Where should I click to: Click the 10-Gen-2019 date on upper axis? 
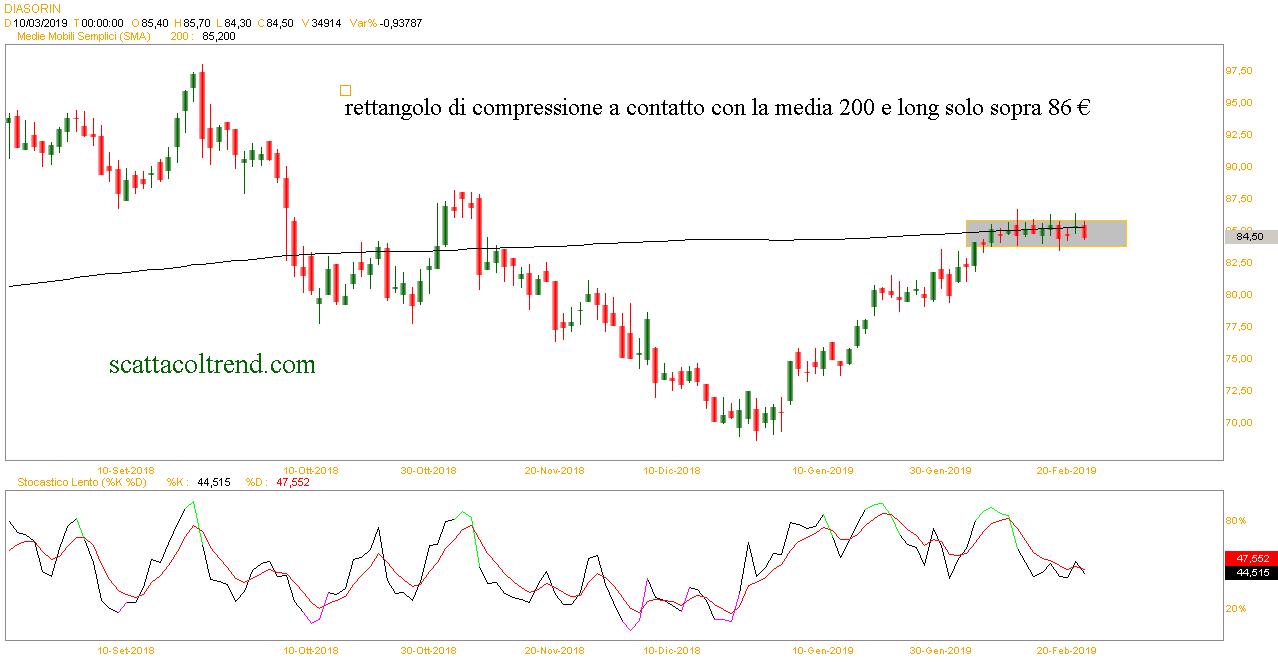(822, 470)
